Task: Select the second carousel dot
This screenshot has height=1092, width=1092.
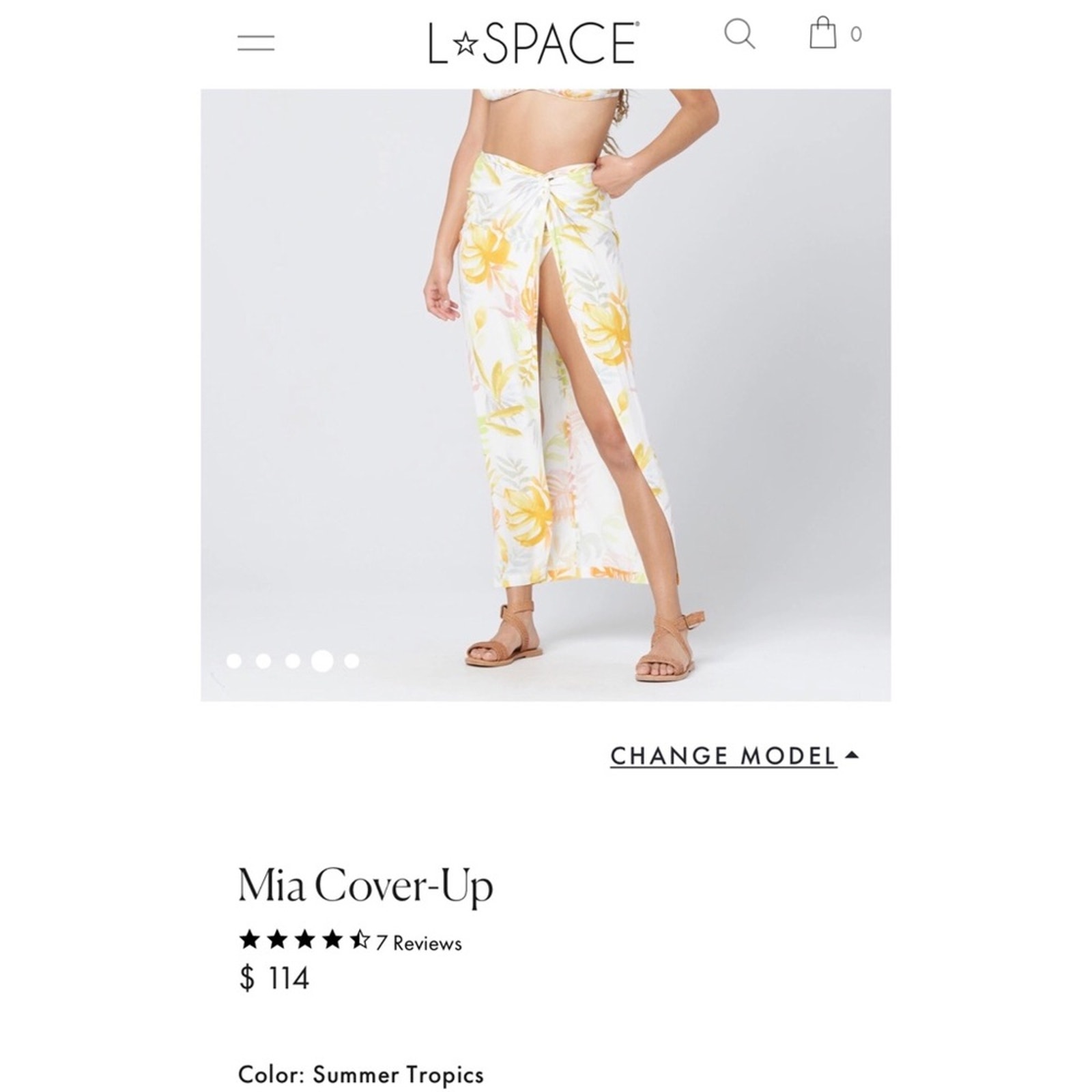Action: pyautogui.click(x=263, y=661)
